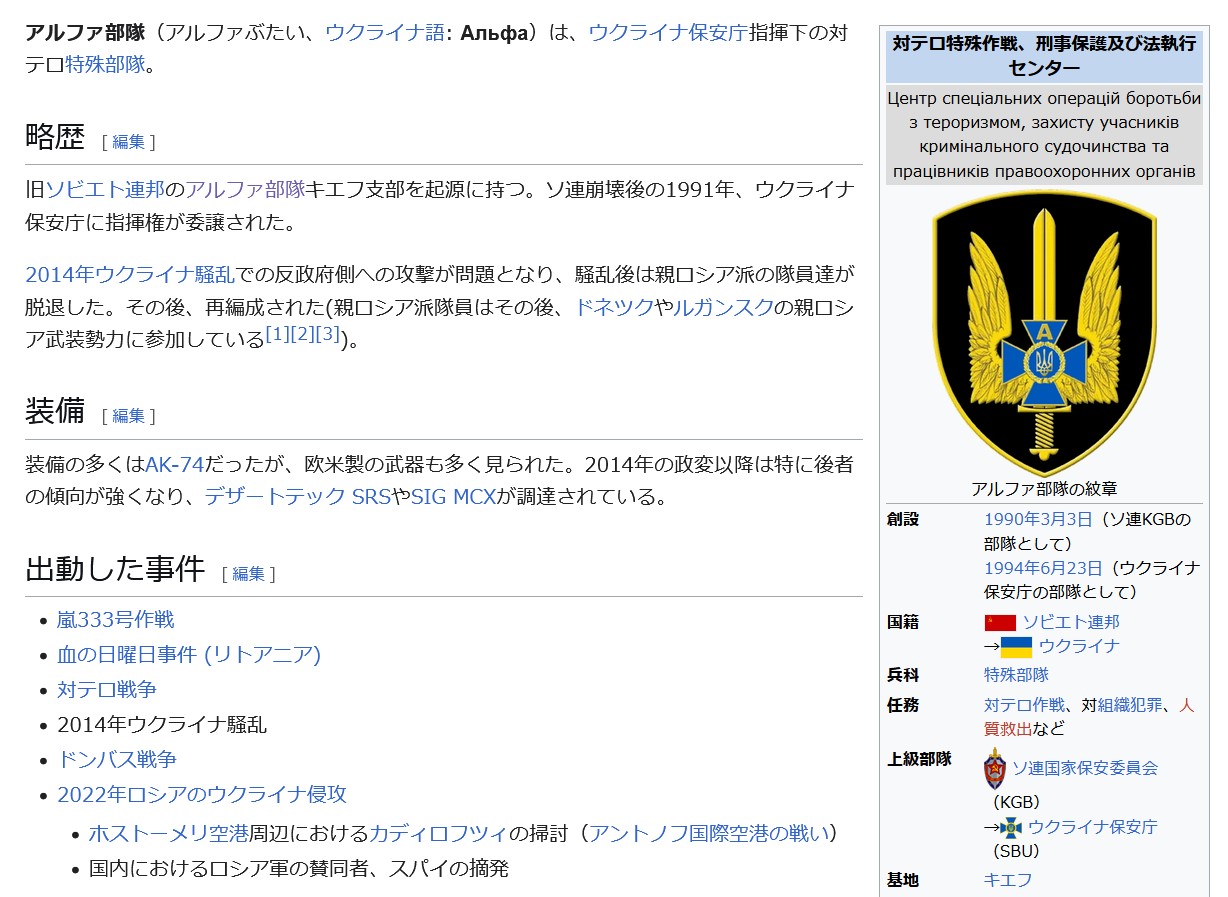Click the Ukrainian name Центр спеціальних операцій text
1228x897 pixels.
[x=1044, y=135]
